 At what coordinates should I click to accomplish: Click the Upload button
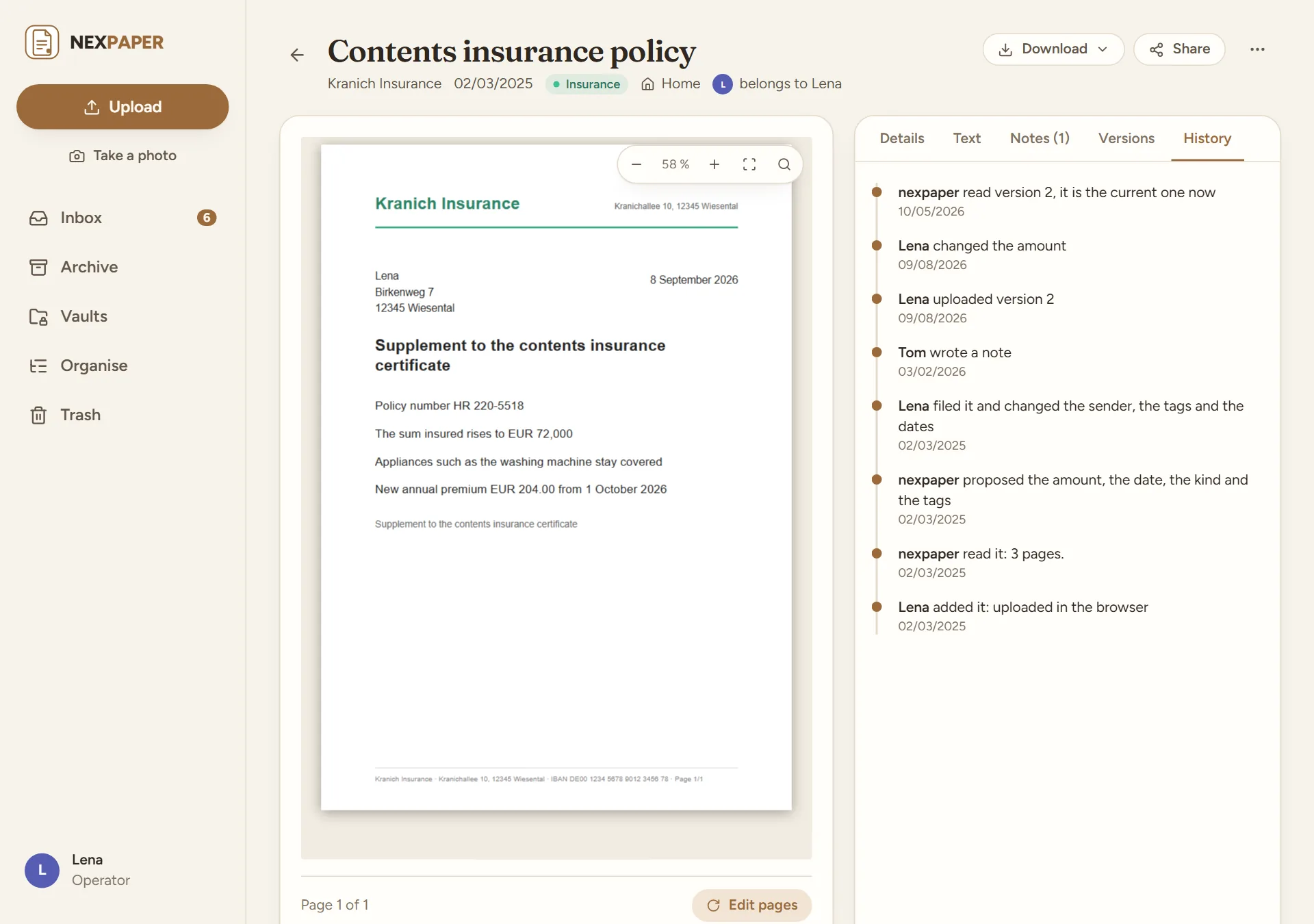point(123,107)
